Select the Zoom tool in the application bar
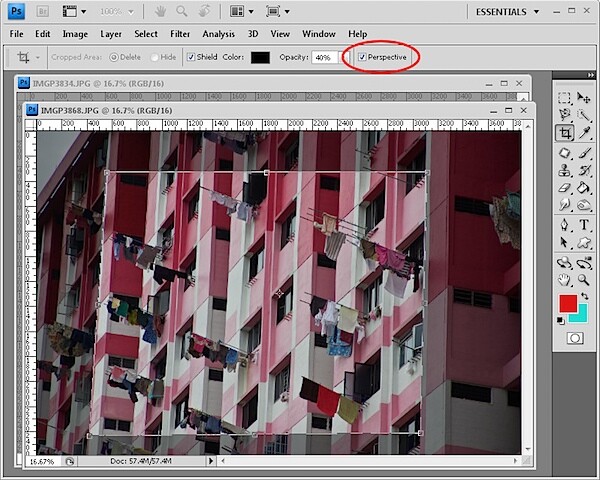This screenshot has height=480, width=600. (182, 11)
